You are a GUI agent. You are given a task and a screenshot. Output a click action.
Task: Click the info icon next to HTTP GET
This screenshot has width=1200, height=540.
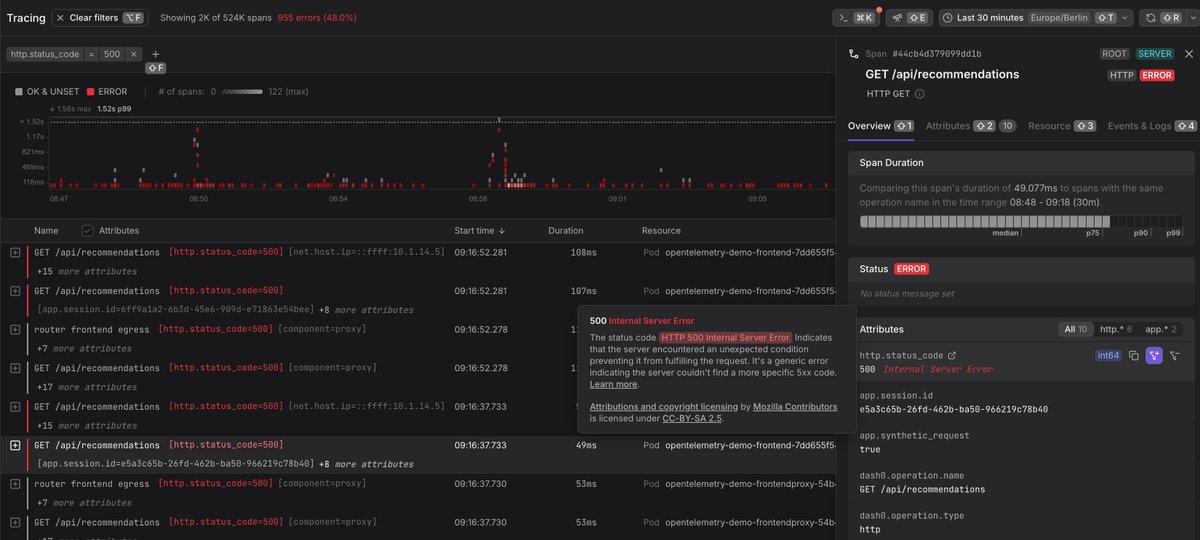(919, 94)
